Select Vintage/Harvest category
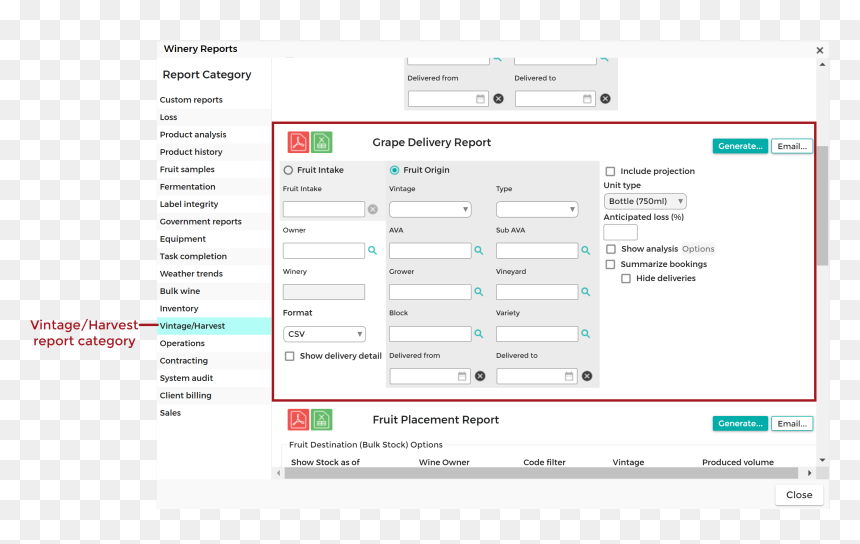 click(x=214, y=326)
